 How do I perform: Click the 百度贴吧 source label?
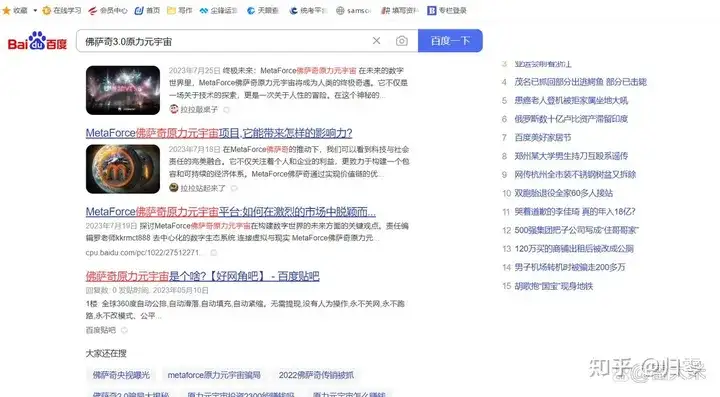[x=101, y=330]
